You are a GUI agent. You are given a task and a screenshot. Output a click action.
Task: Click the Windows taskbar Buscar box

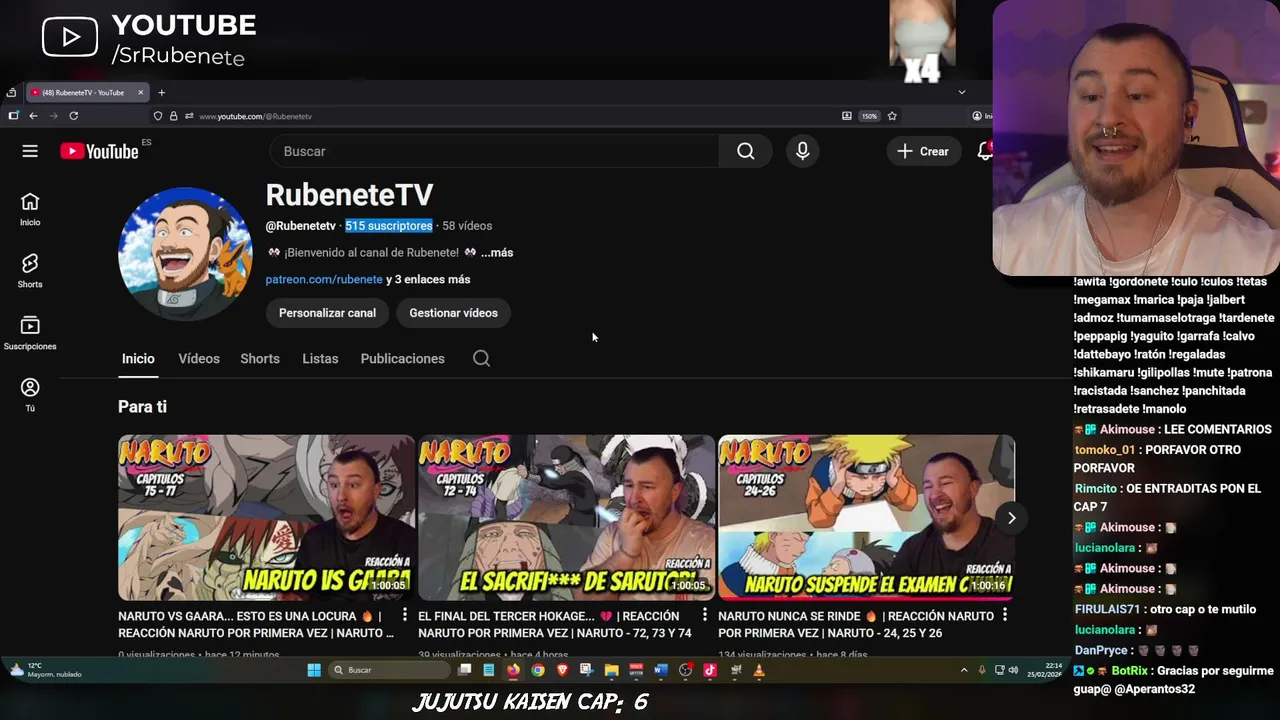(391, 670)
